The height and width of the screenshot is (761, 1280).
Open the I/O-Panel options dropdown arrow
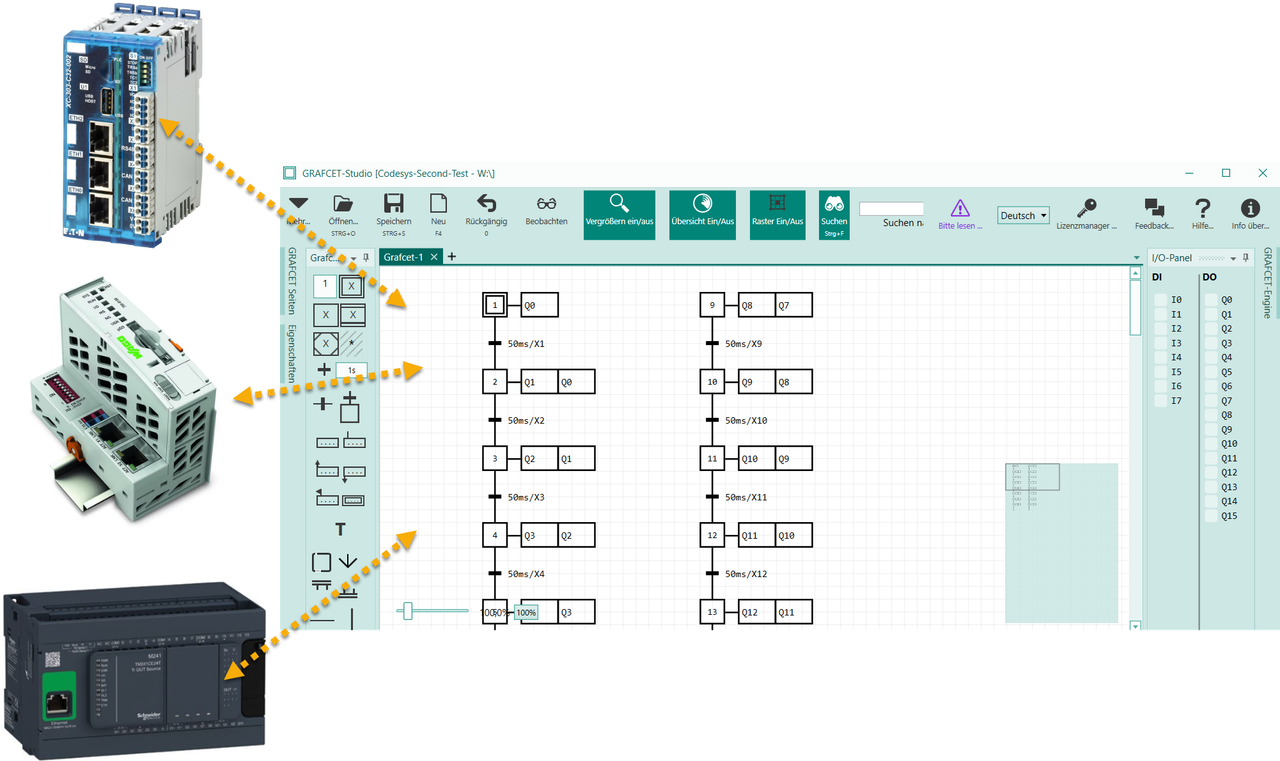point(1233,258)
